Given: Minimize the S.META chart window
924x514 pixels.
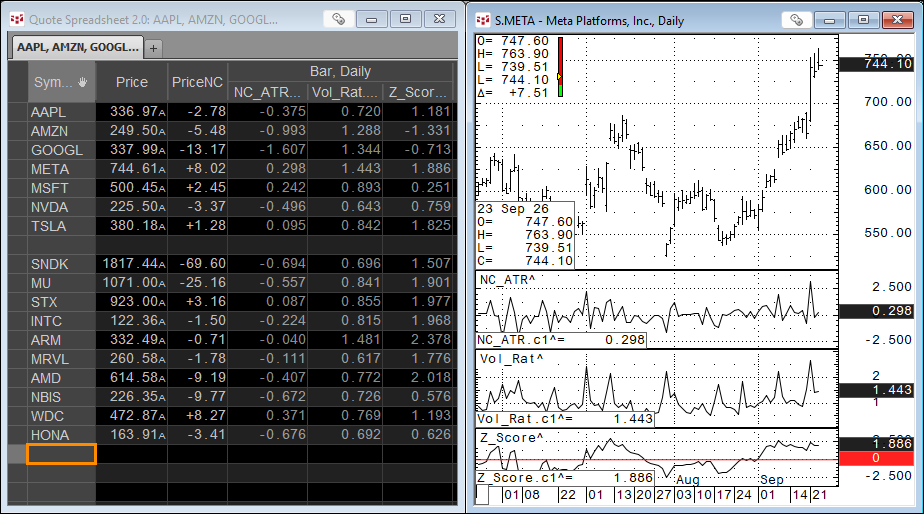Looking at the screenshot, I should coord(830,20).
